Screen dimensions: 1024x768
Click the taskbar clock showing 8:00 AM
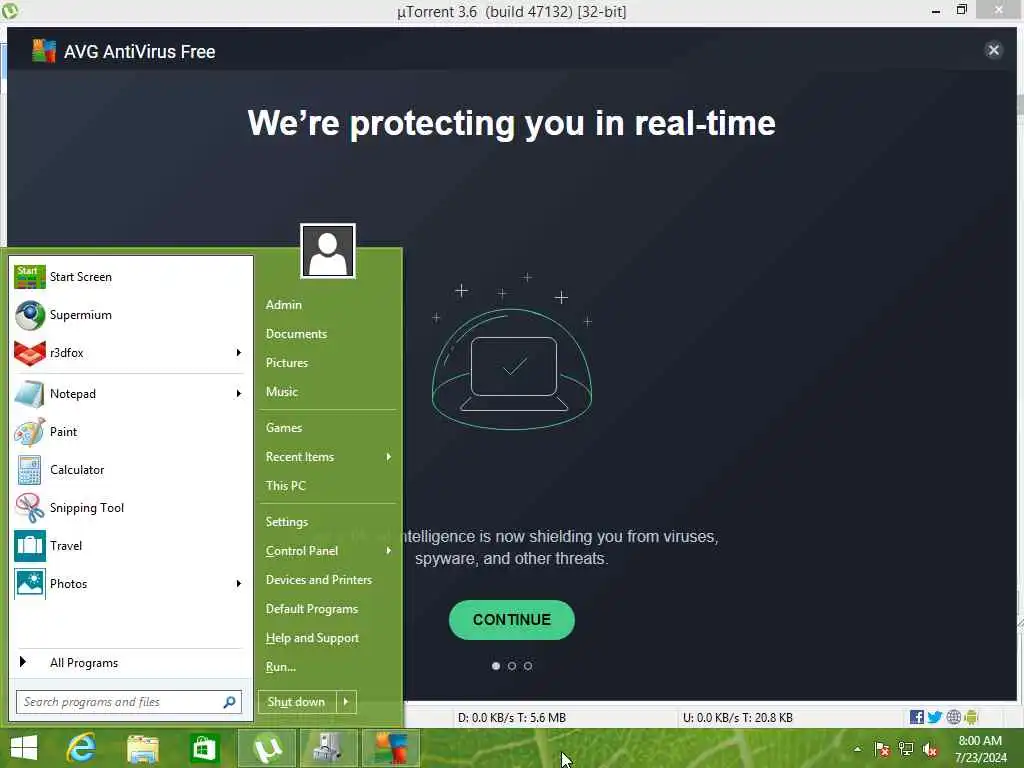click(980, 749)
